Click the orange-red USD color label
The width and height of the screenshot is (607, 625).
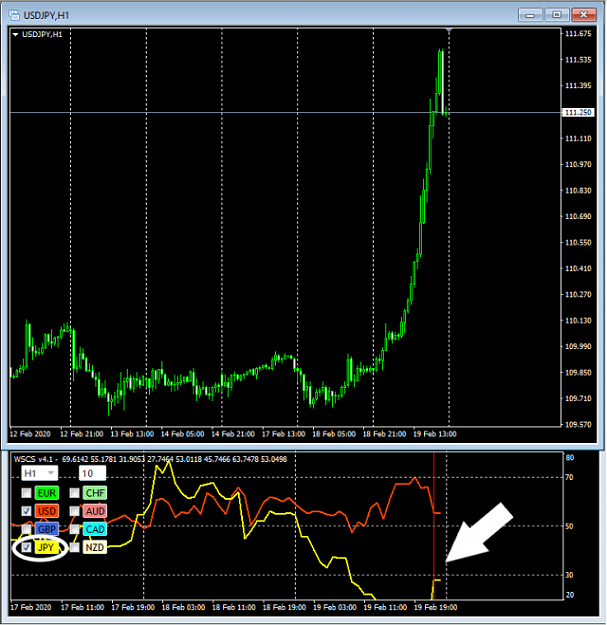[x=47, y=511]
